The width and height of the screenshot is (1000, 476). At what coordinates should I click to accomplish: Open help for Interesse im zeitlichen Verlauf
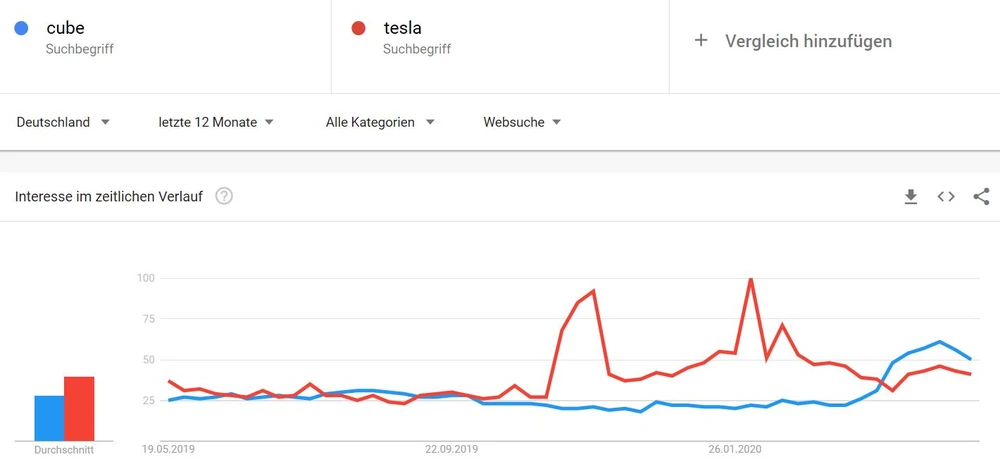224,197
